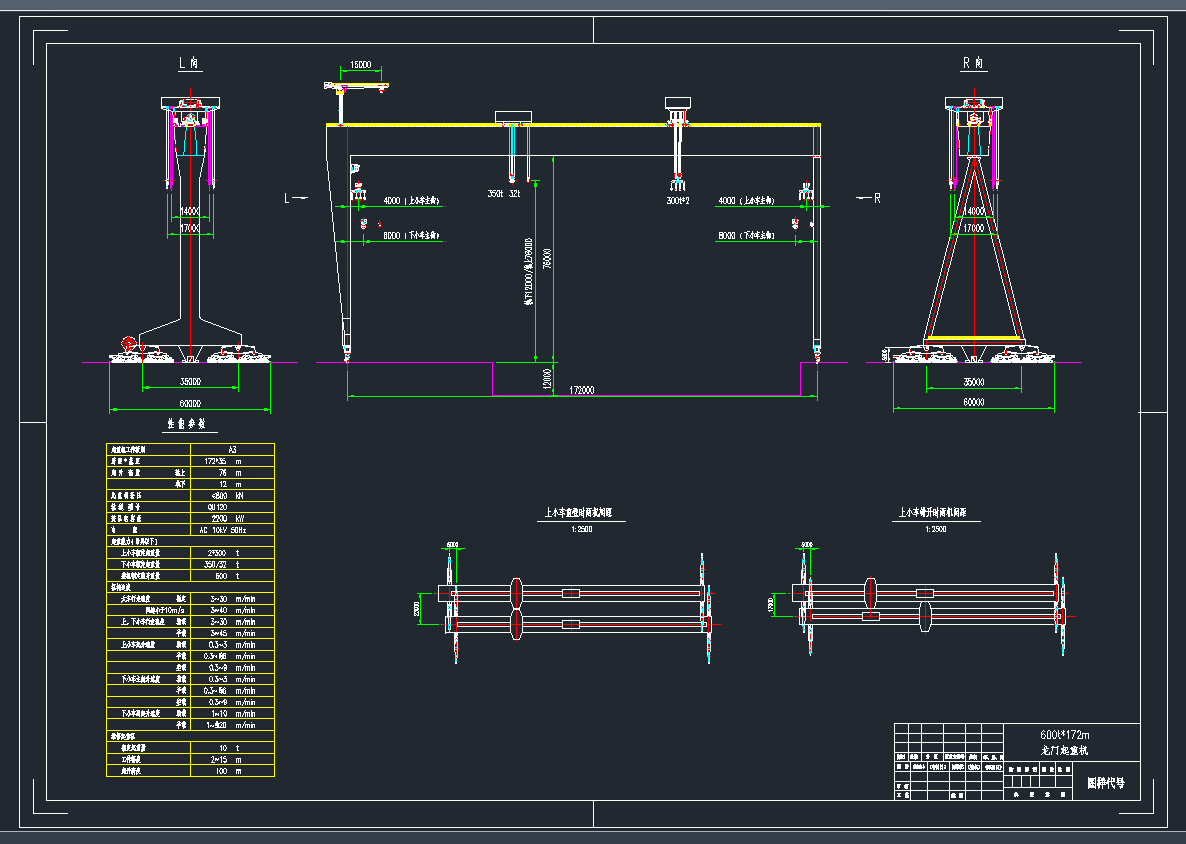The height and width of the screenshot is (844, 1186).
Task: Click the QU120 rail type table cell
Action: click(219, 507)
